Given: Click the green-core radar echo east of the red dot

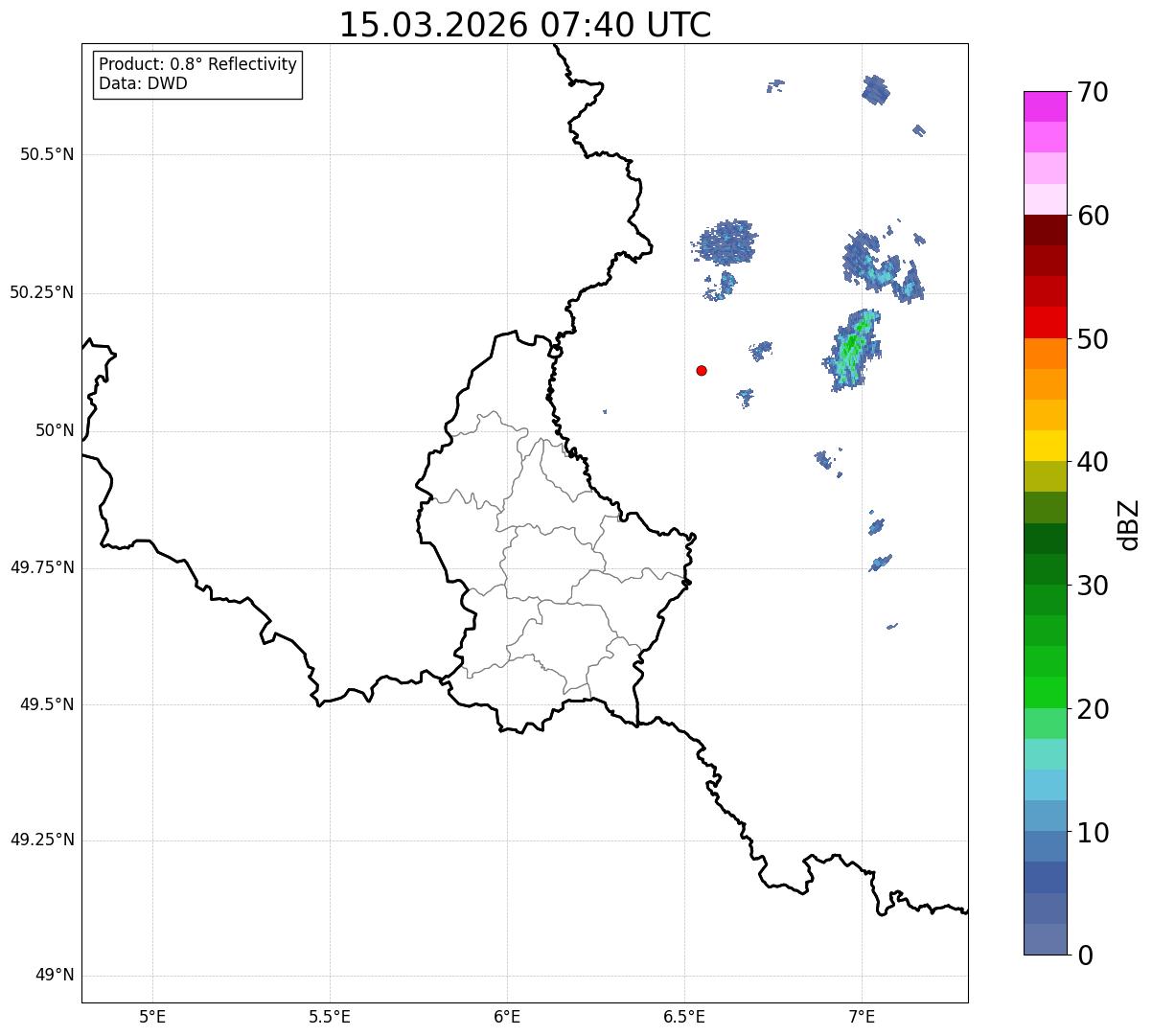Looking at the screenshot, I should click(852, 349).
